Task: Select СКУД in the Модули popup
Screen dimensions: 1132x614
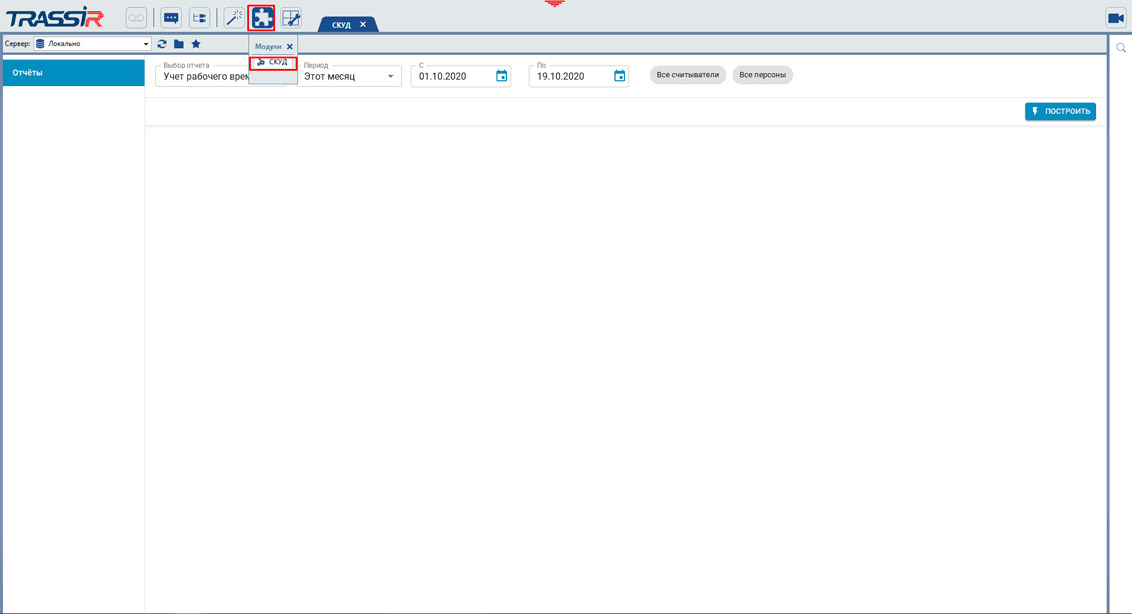Action: click(273, 62)
